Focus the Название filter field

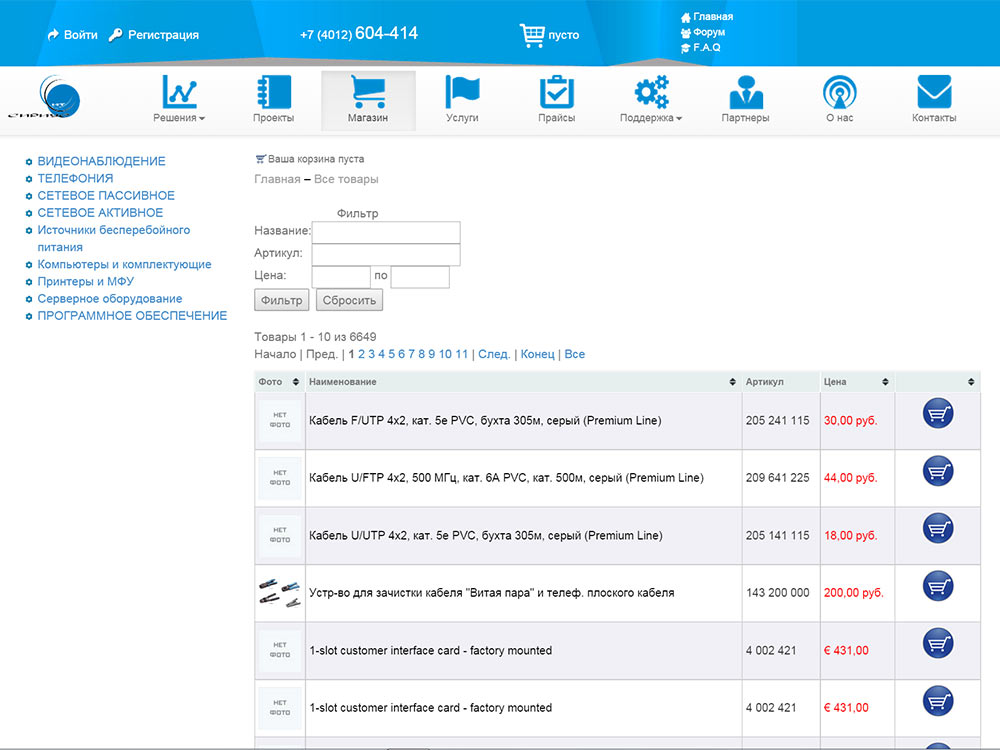(x=386, y=232)
